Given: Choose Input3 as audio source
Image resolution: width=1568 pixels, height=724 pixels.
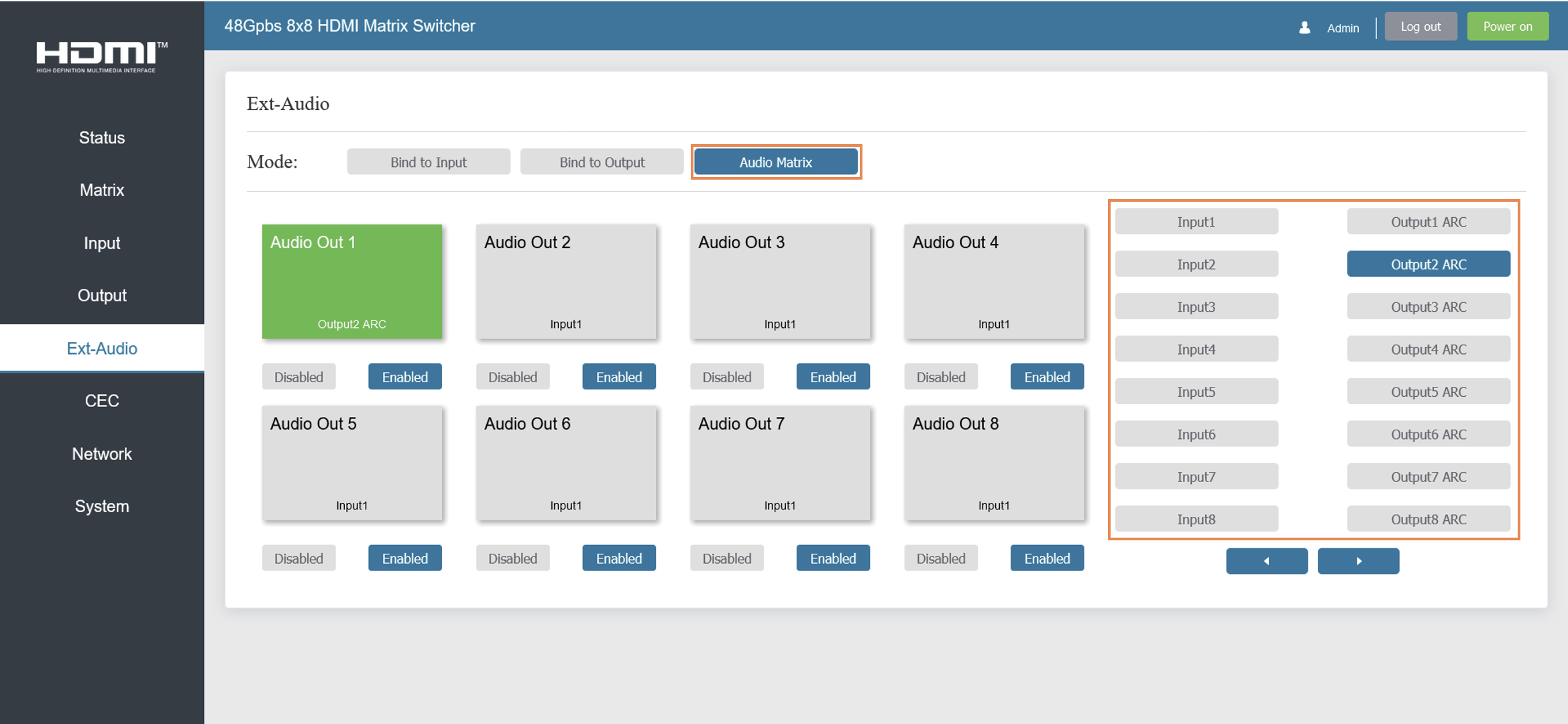Looking at the screenshot, I should (x=1196, y=307).
